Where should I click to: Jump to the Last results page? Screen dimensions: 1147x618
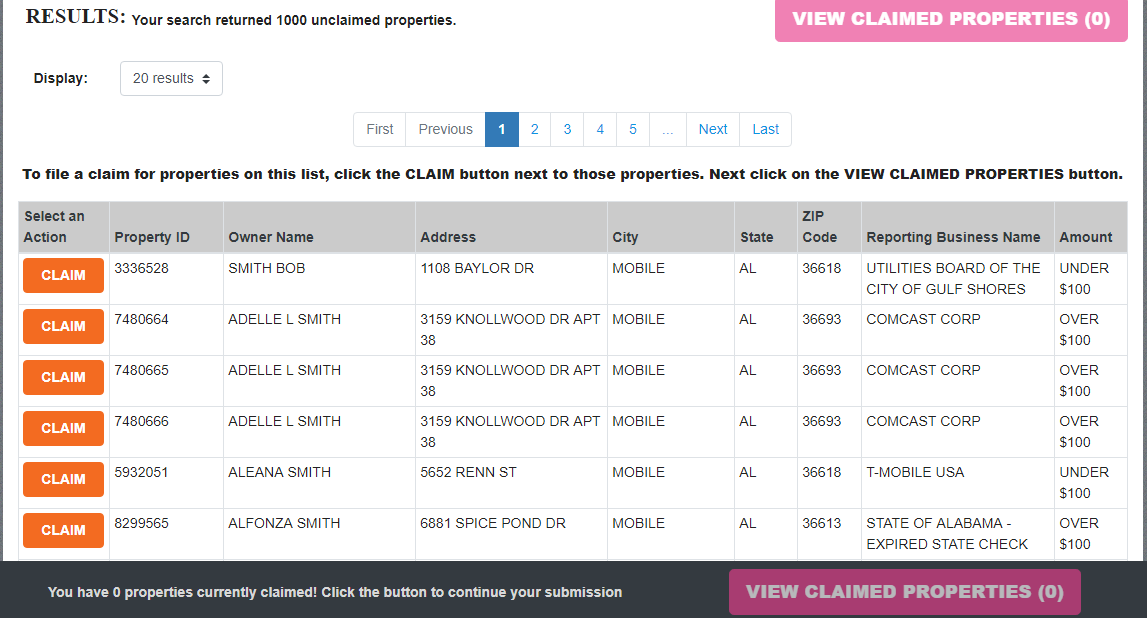click(765, 129)
